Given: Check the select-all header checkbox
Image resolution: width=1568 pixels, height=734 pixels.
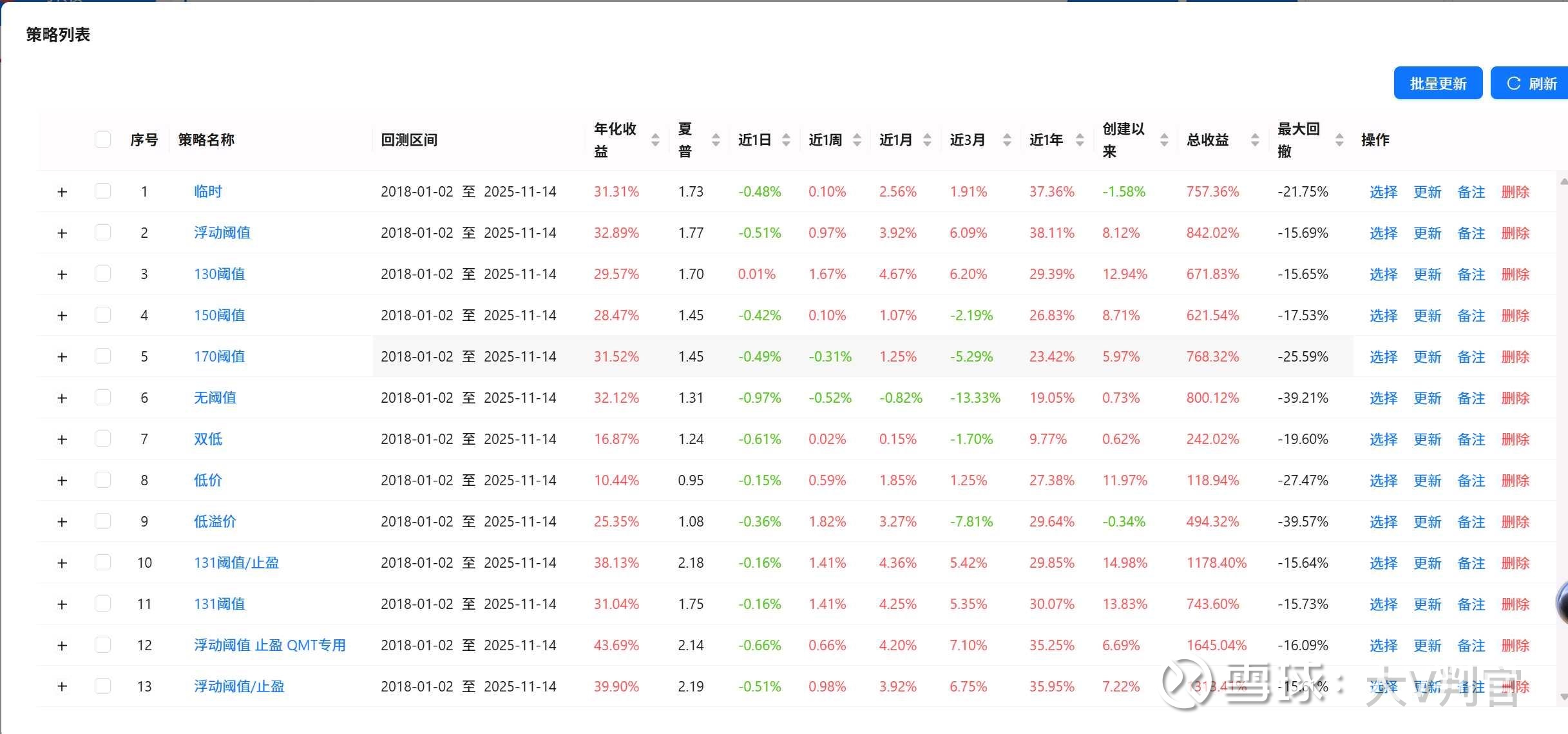Looking at the screenshot, I should [102, 139].
